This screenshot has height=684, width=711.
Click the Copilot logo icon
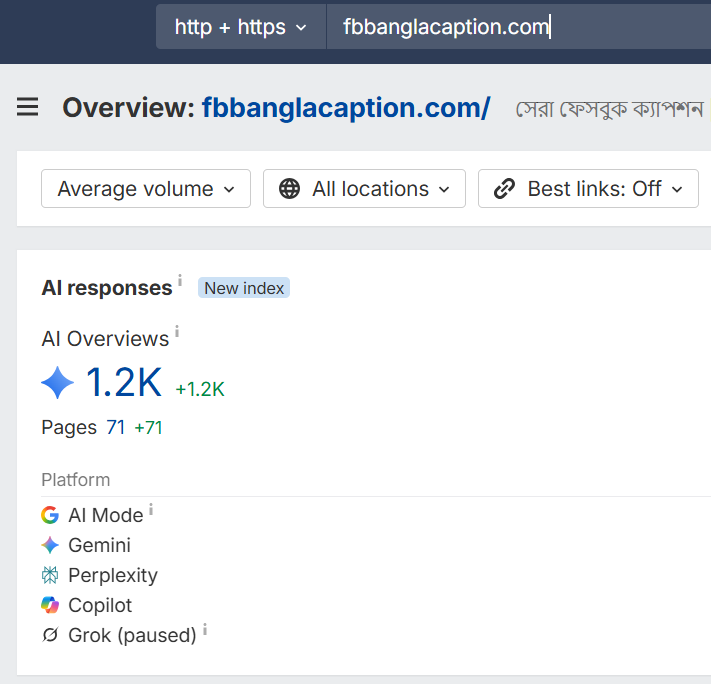point(50,605)
